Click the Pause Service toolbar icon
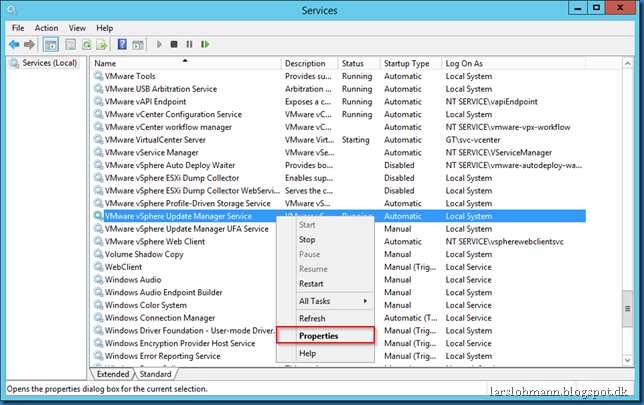The height and width of the screenshot is (405, 644). 189,44
